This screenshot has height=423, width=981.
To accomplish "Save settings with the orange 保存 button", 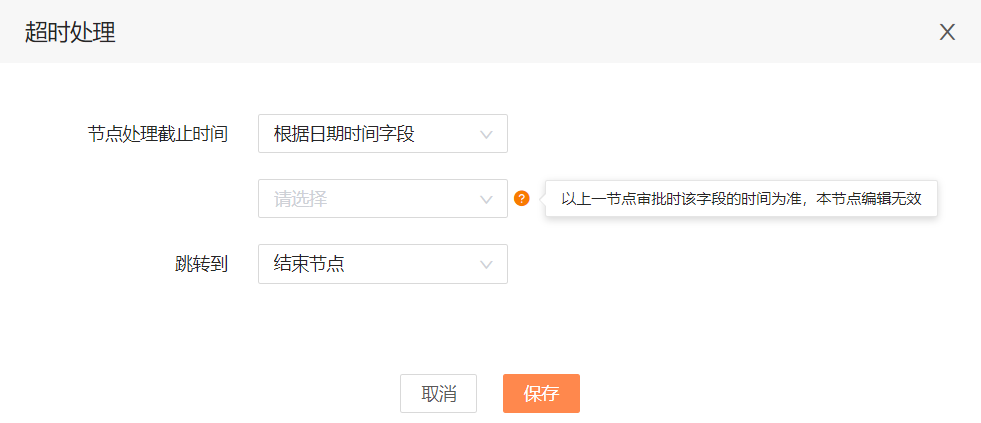I will pos(541,394).
